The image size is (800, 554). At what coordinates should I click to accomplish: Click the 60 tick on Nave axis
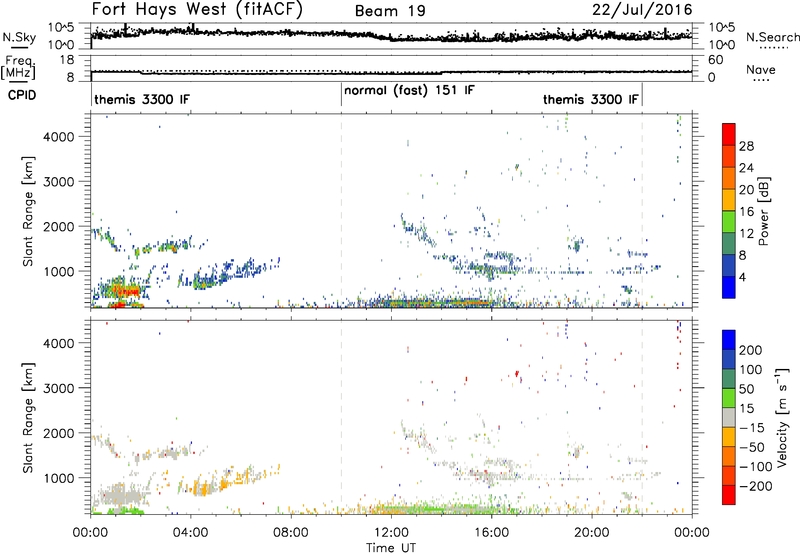point(715,60)
